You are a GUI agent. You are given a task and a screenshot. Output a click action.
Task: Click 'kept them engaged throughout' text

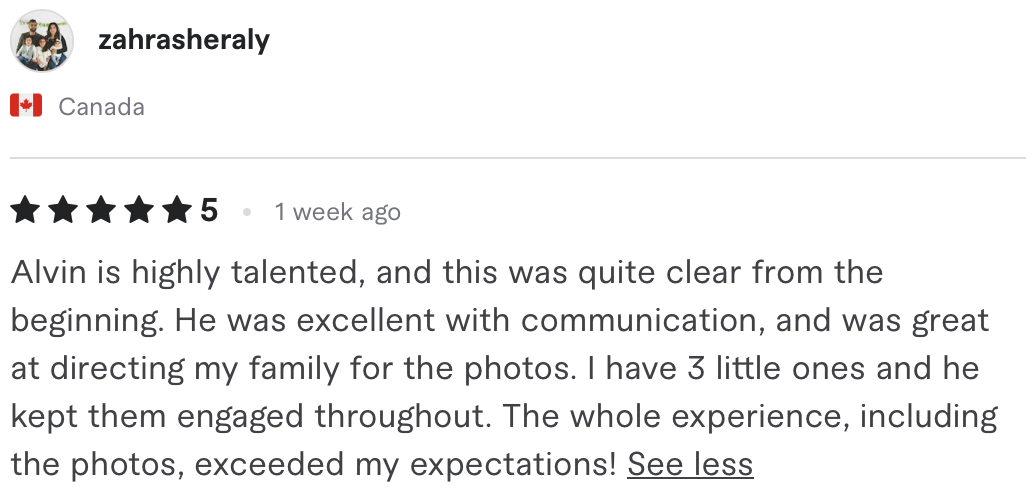pos(250,417)
